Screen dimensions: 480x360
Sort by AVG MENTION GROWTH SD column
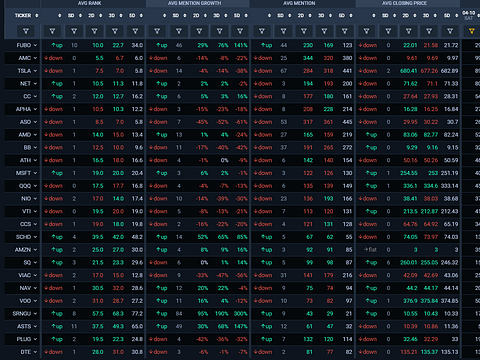click(x=185, y=16)
